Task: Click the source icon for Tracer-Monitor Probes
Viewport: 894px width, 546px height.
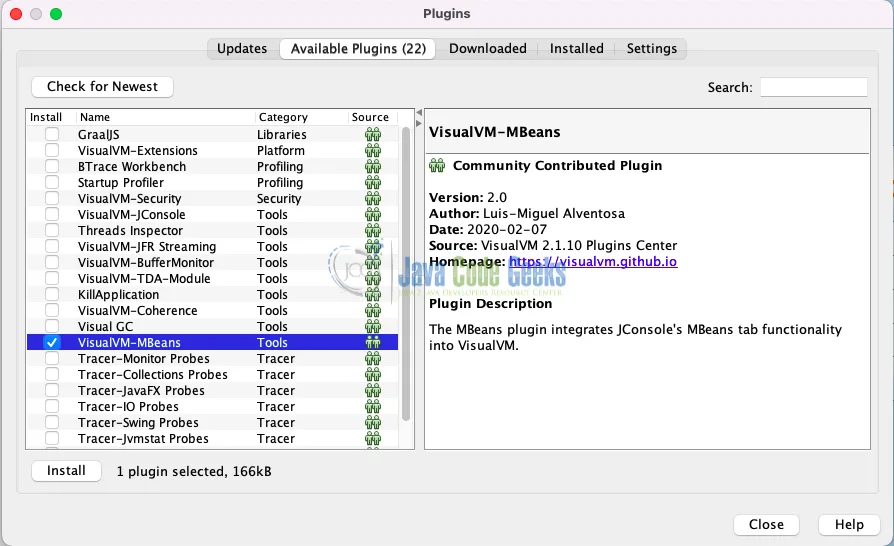Action: click(x=373, y=358)
